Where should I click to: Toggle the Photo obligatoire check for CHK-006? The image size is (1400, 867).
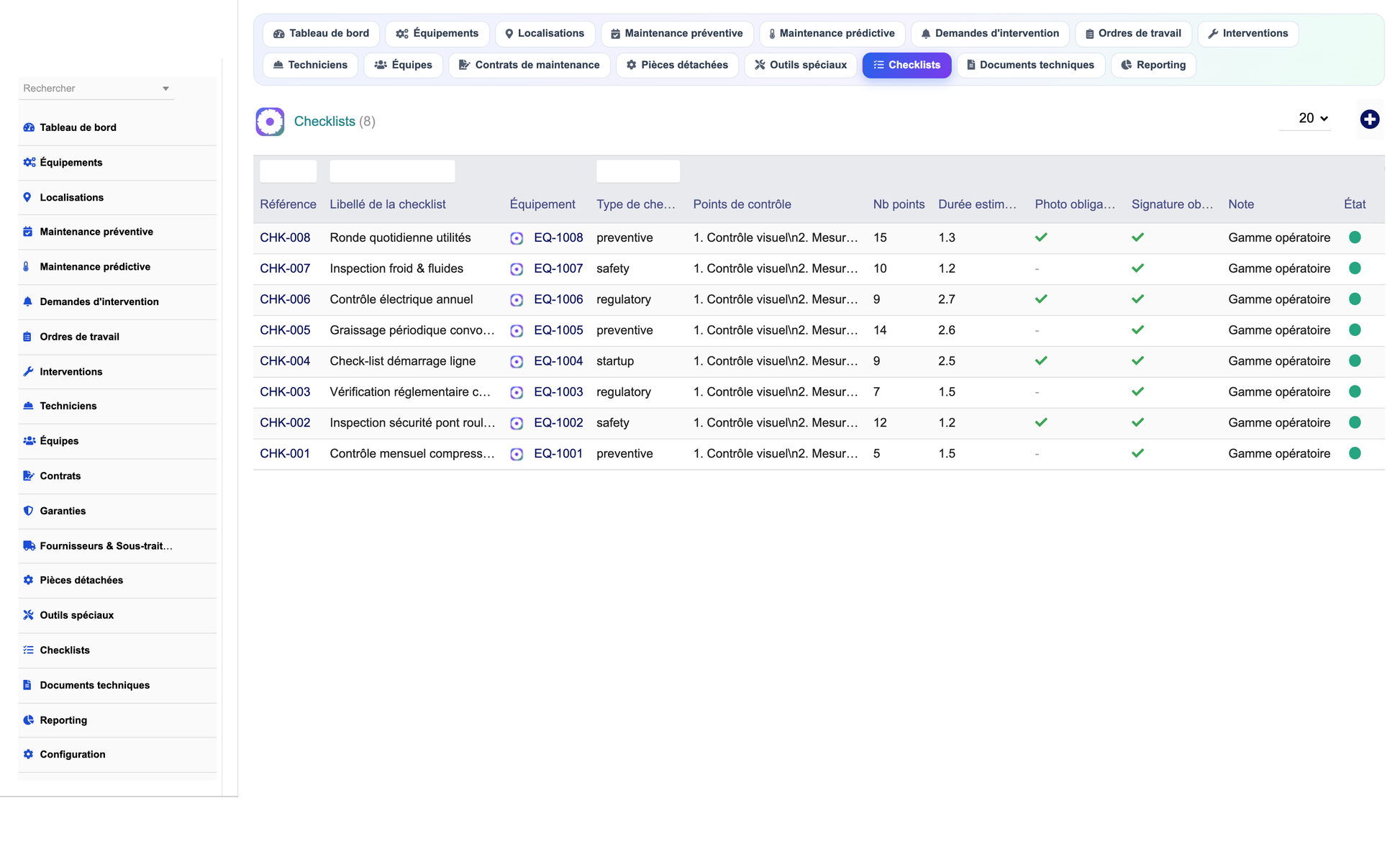pos(1041,299)
